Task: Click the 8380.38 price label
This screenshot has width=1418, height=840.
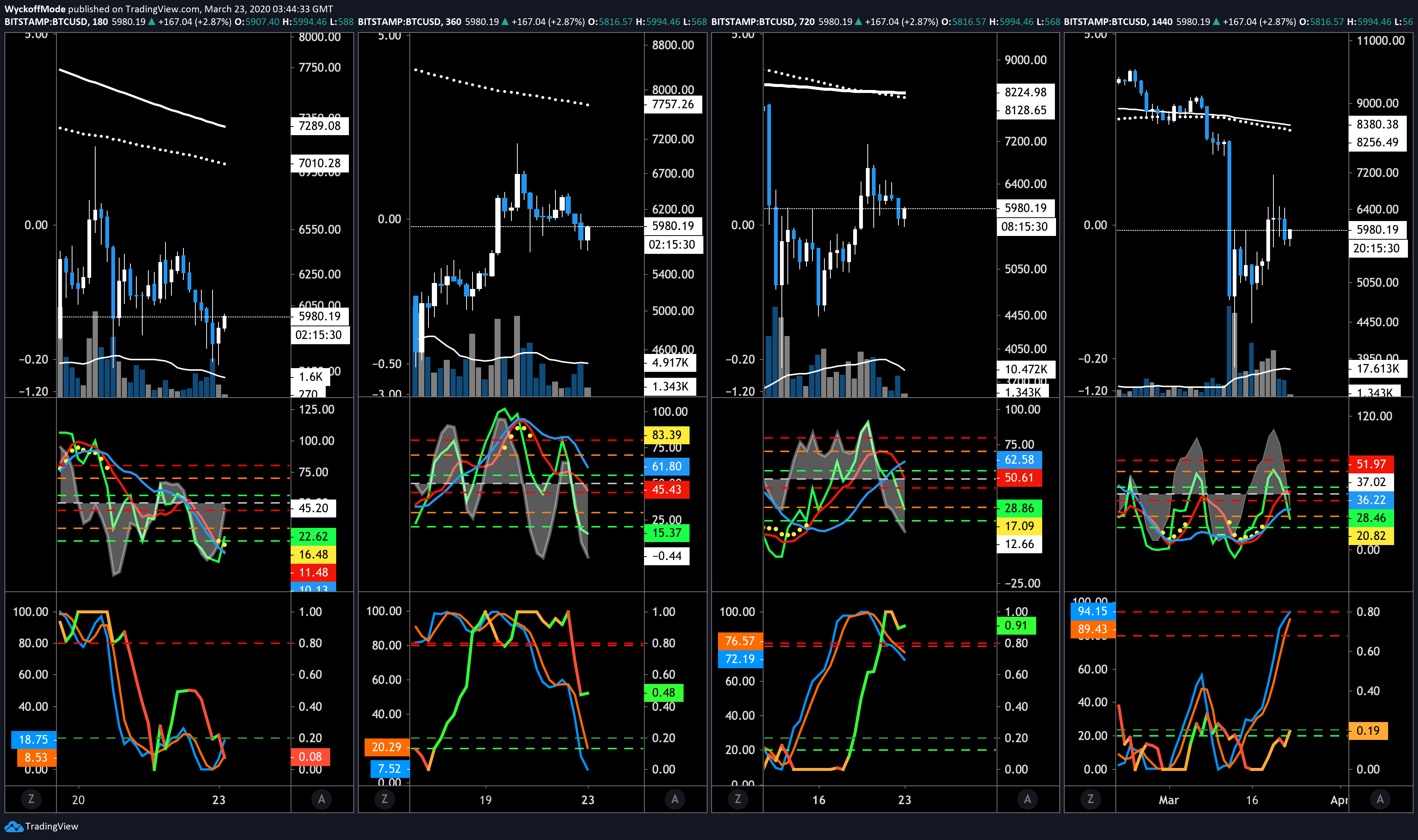Action: click(1377, 124)
